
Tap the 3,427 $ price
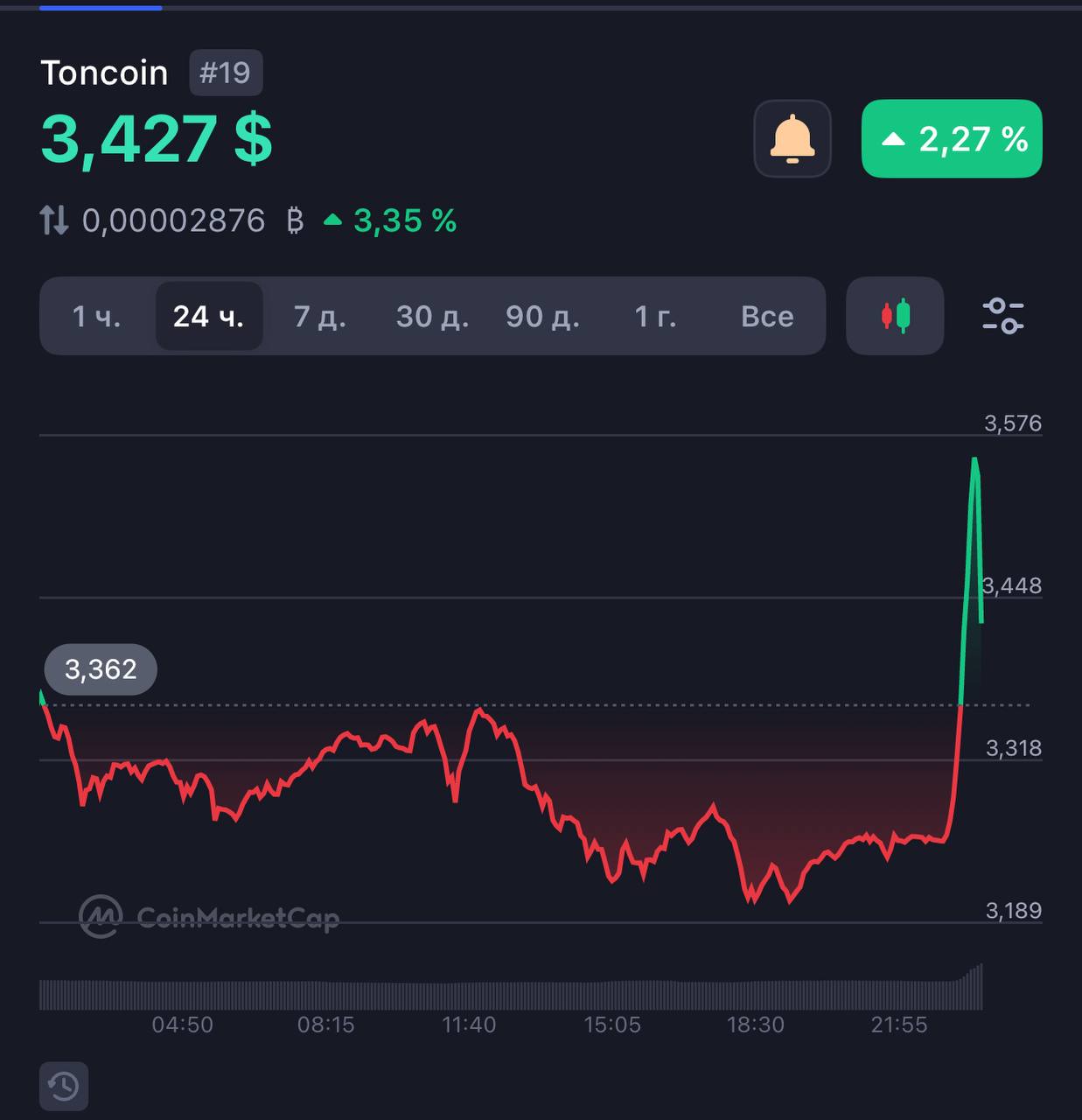[157, 138]
